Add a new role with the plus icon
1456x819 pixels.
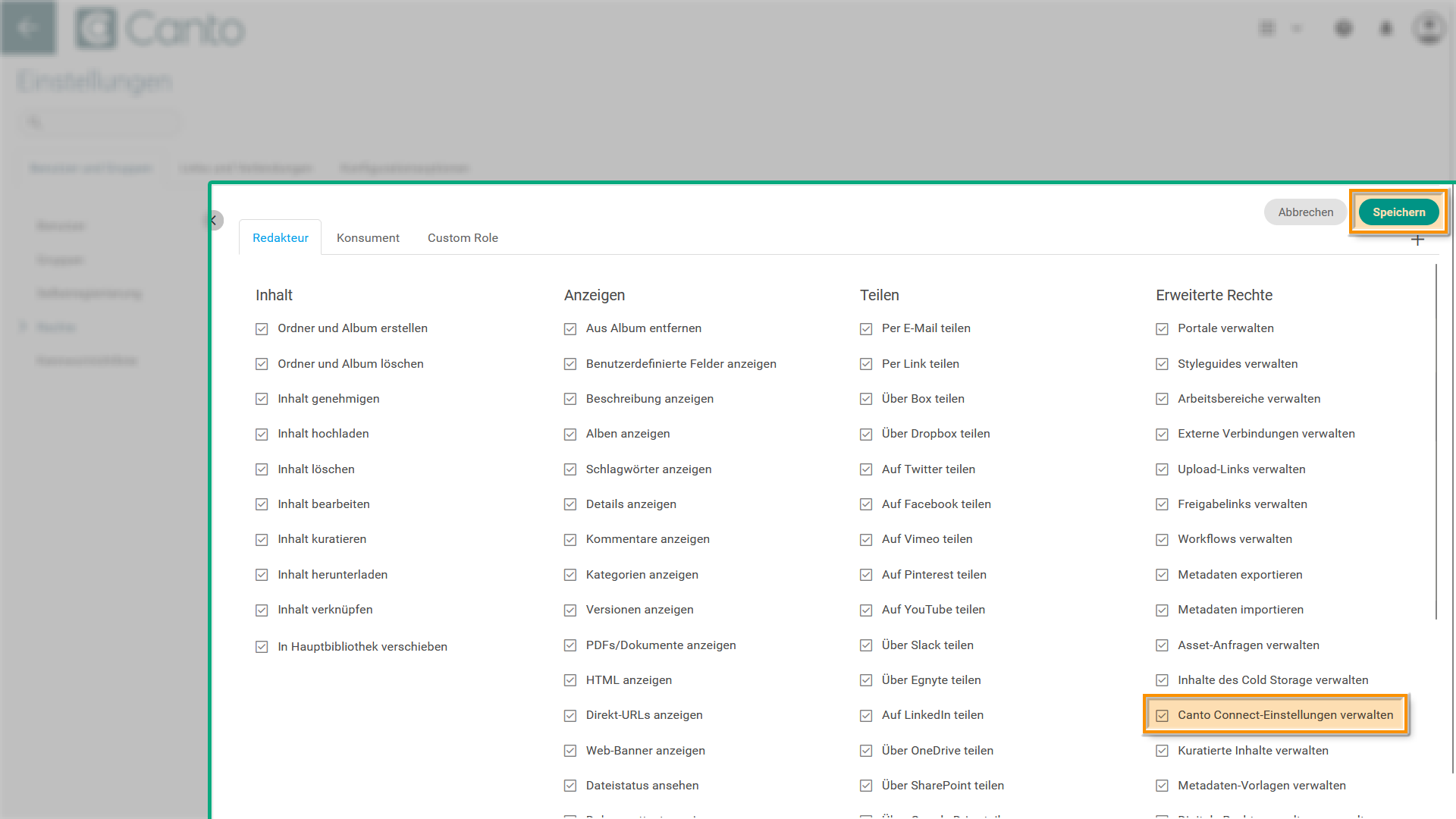coord(1417,240)
